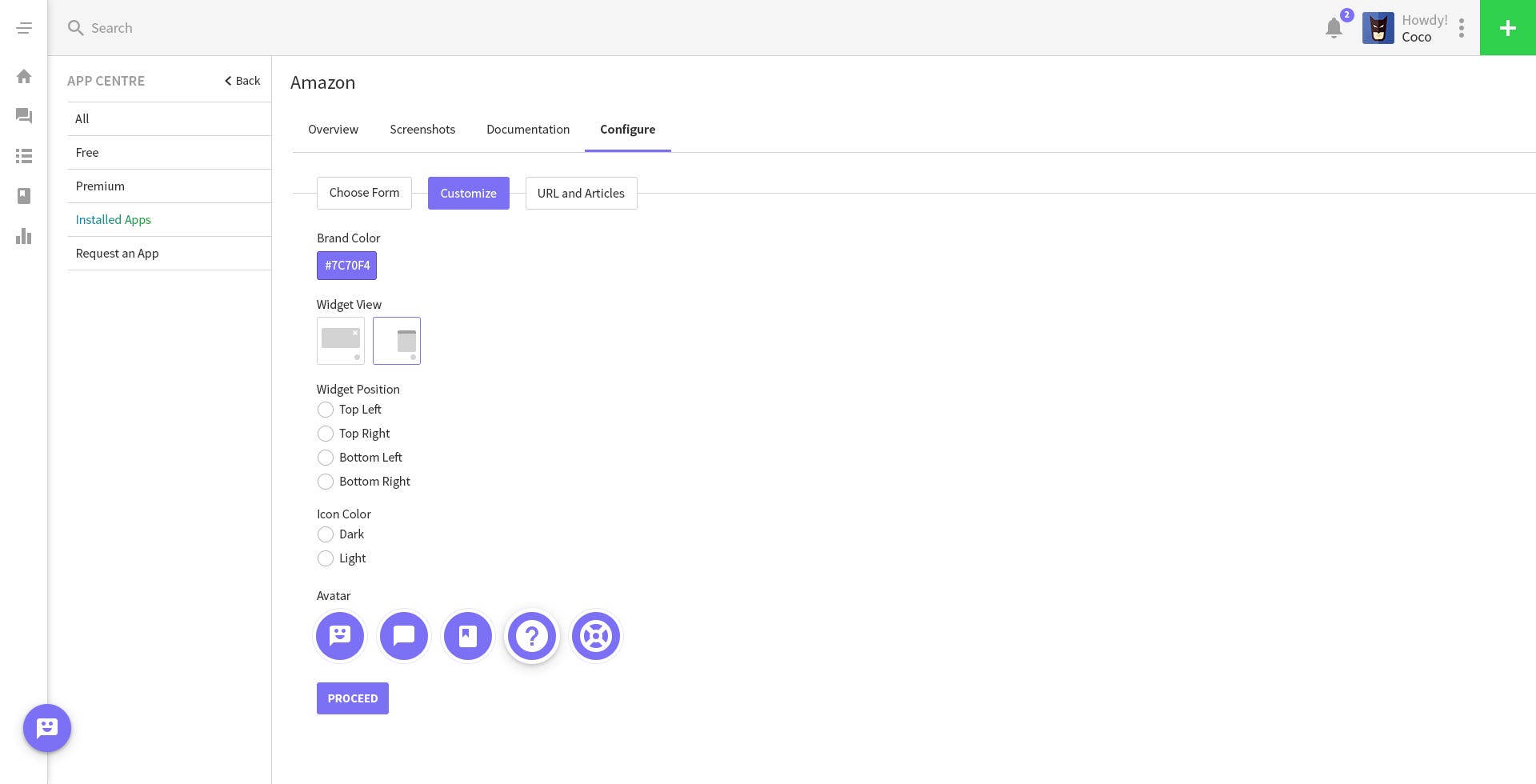Viewport: 1536px width, 784px height.
Task: Open Installed Apps category
Action: click(170, 220)
